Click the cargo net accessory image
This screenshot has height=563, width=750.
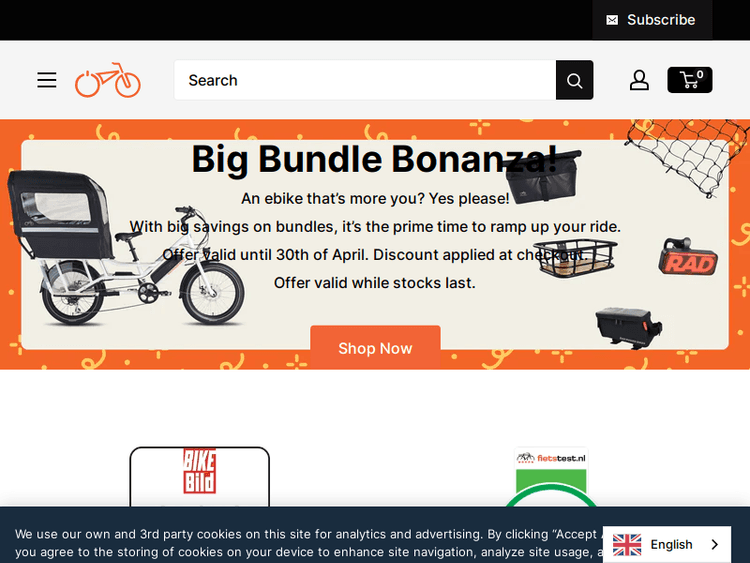click(x=687, y=158)
